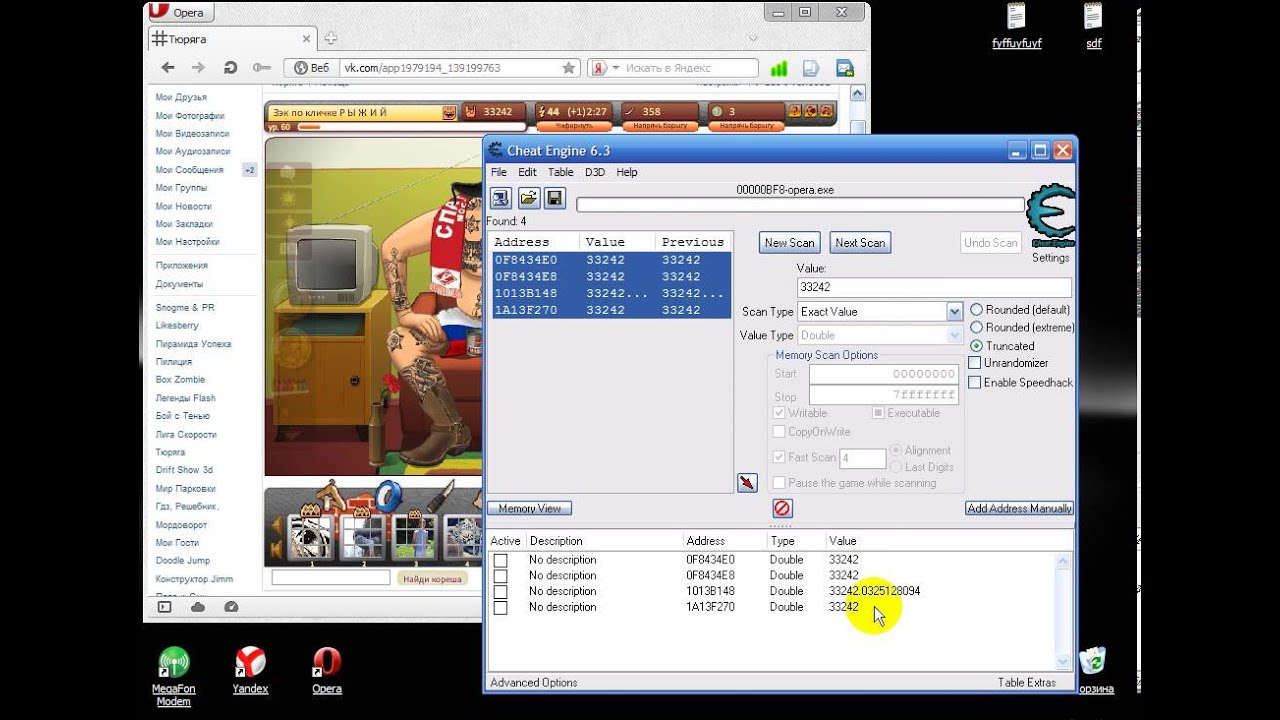Click the page document icon in Opera toolbar
This screenshot has width=1280, height=720.
pos(811,68)
